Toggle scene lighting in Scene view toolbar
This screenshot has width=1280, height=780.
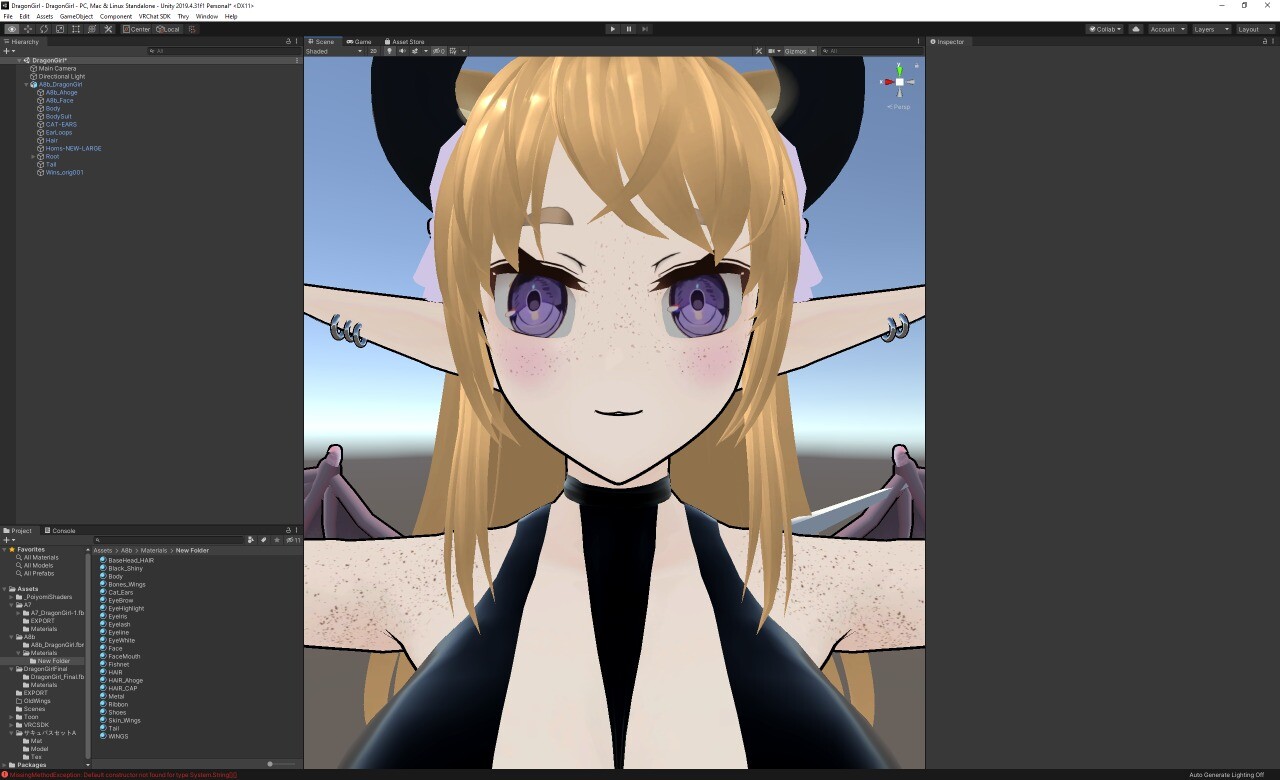(389, 50)
